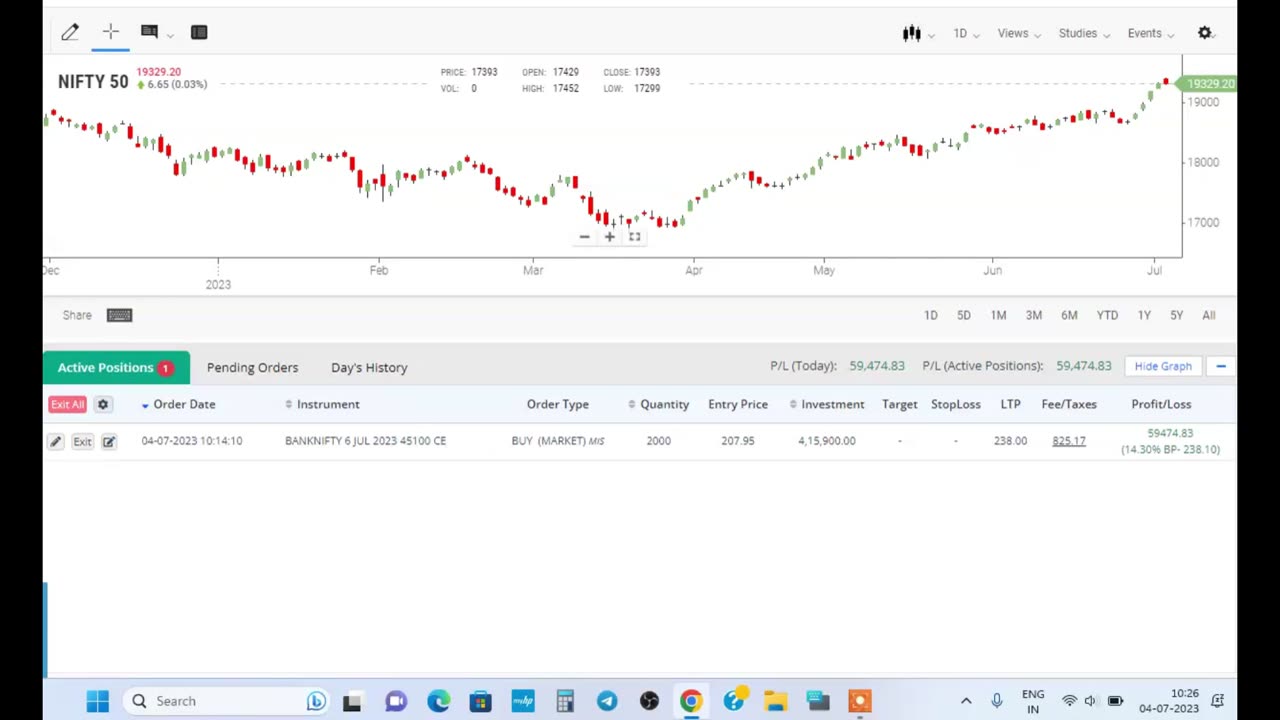
Task: Click the Share button
Action: [x=77, y=315]
